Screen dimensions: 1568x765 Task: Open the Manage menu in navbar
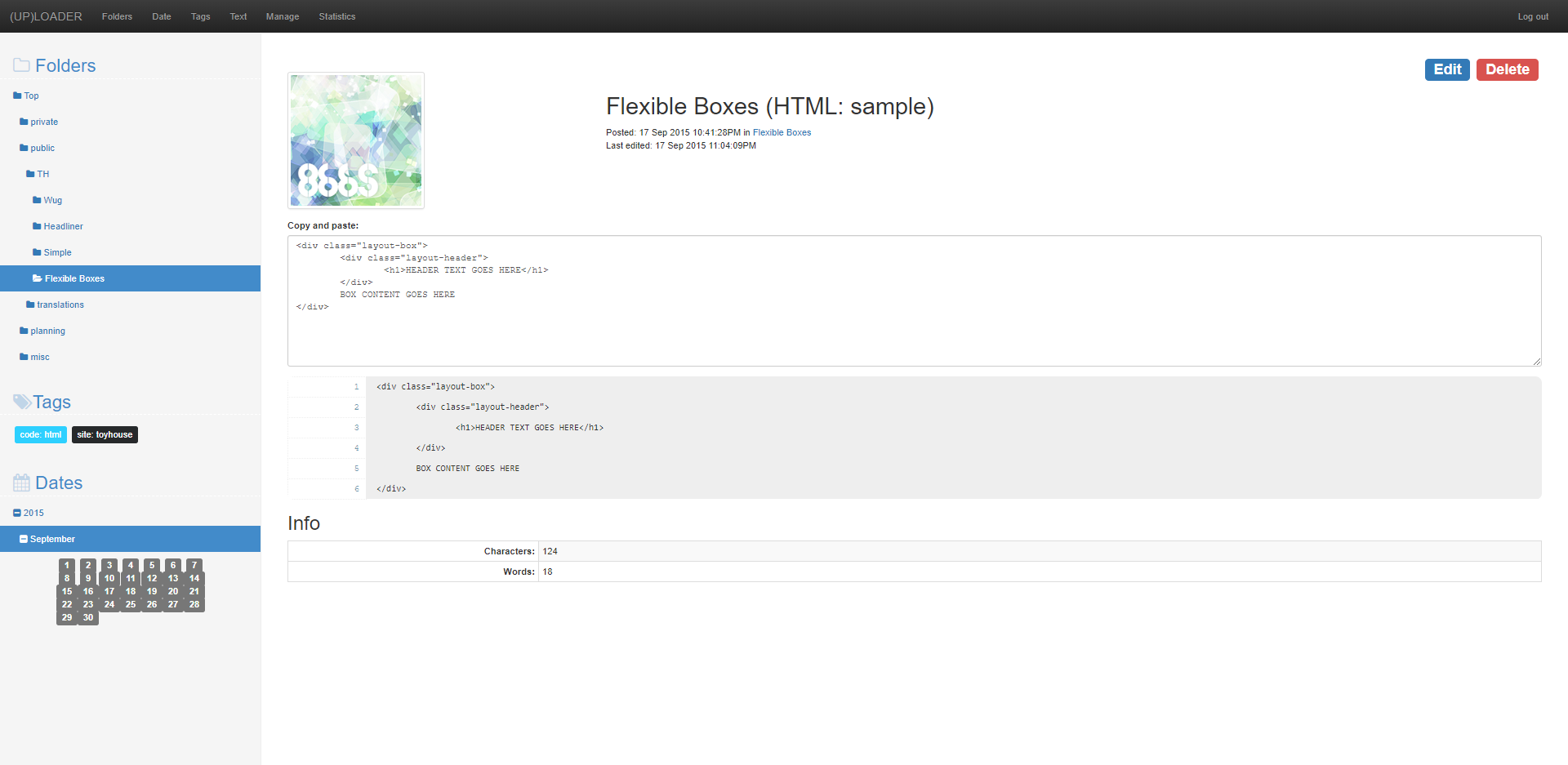[282, 16]
